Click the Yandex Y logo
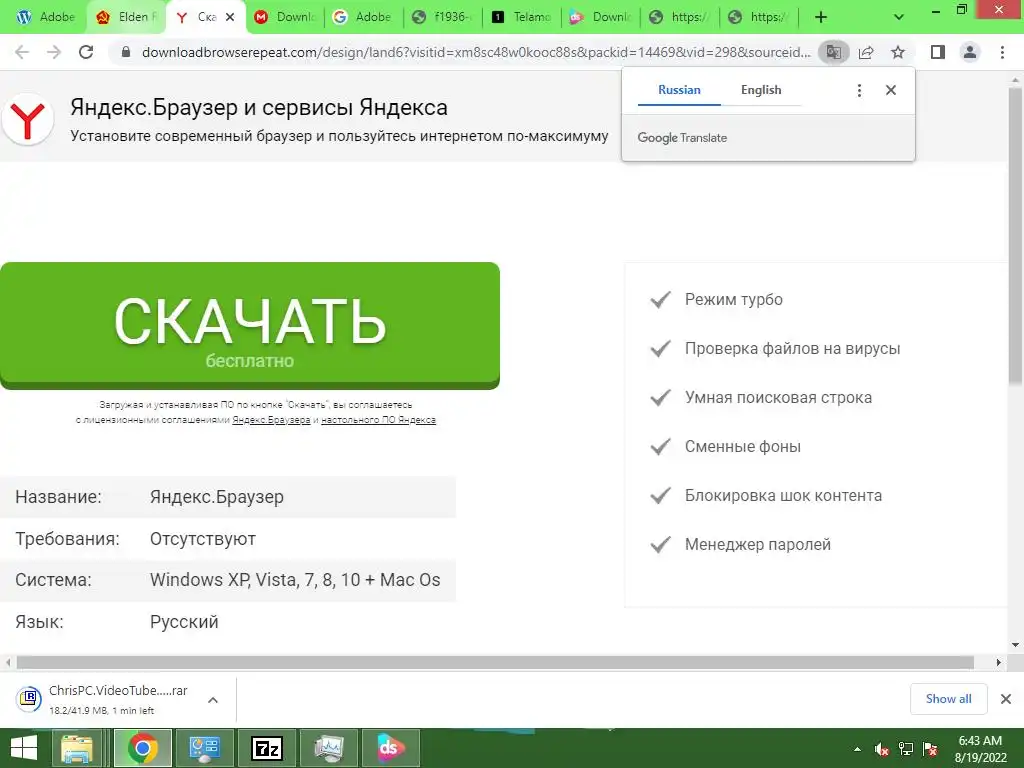This screenshot has width=1024, height=768. (27, 120)
